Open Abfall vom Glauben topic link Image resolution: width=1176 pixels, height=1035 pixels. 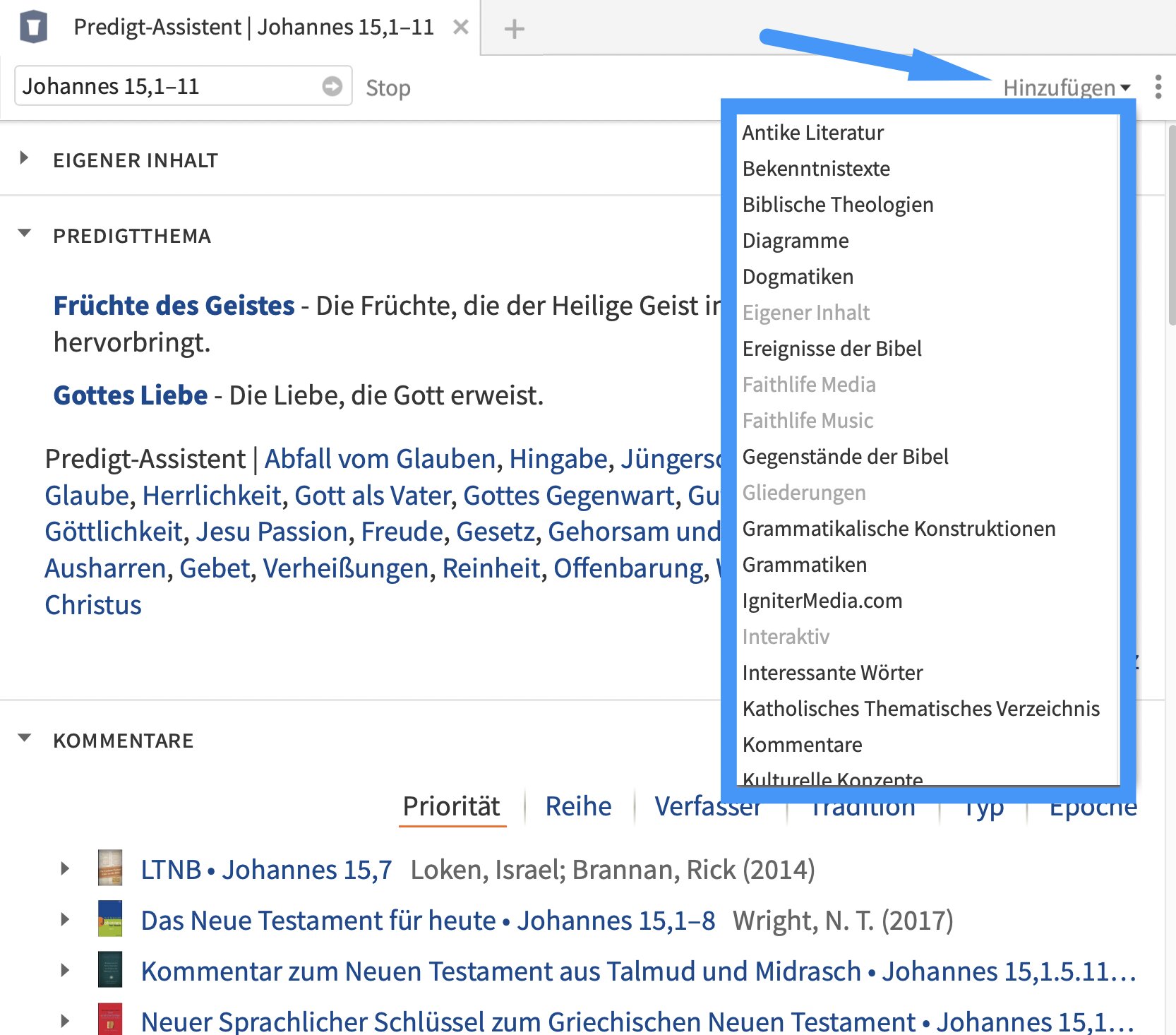click(380, 459)
